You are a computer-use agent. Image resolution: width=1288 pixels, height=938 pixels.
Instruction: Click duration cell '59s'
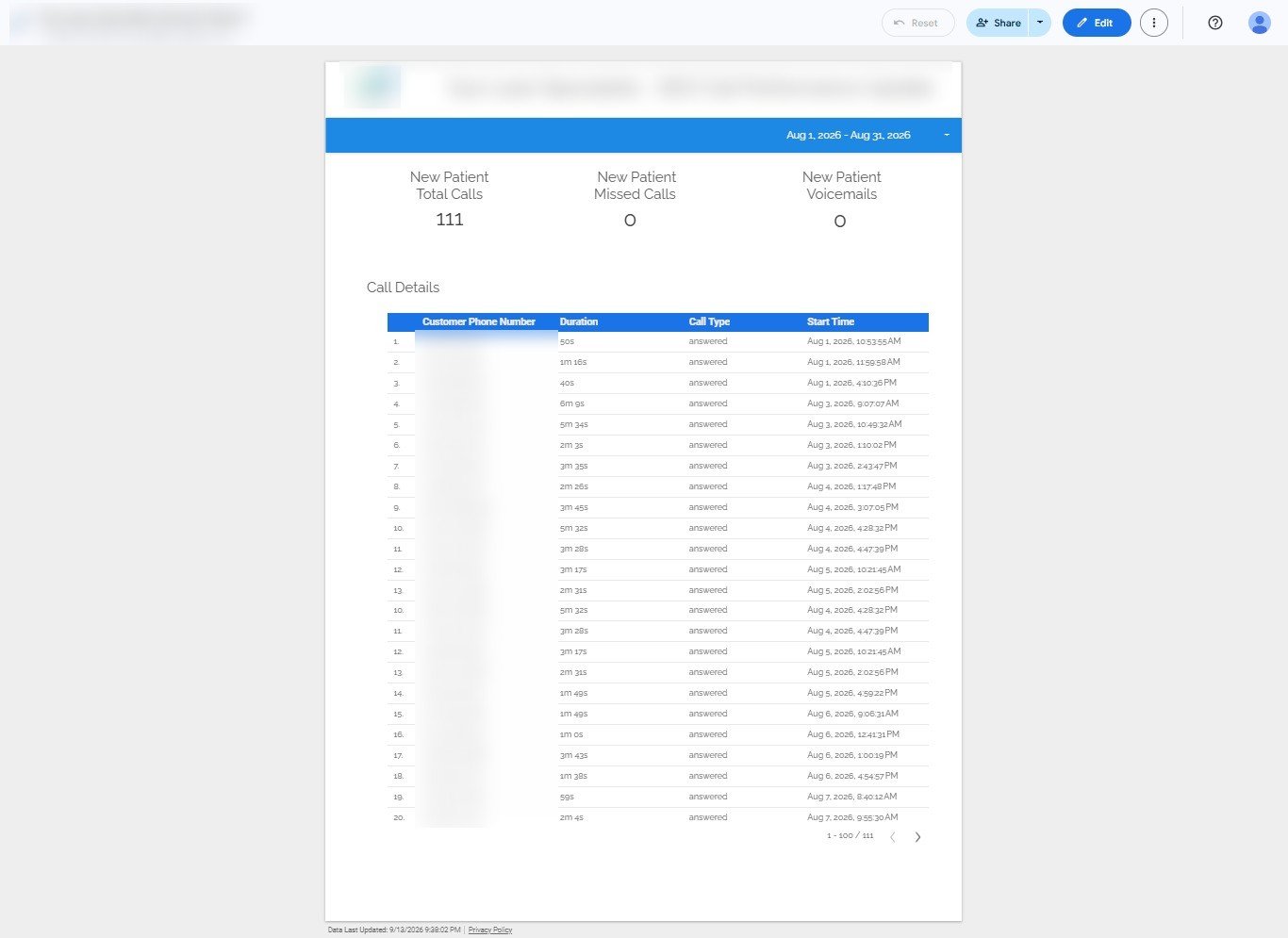567,797
